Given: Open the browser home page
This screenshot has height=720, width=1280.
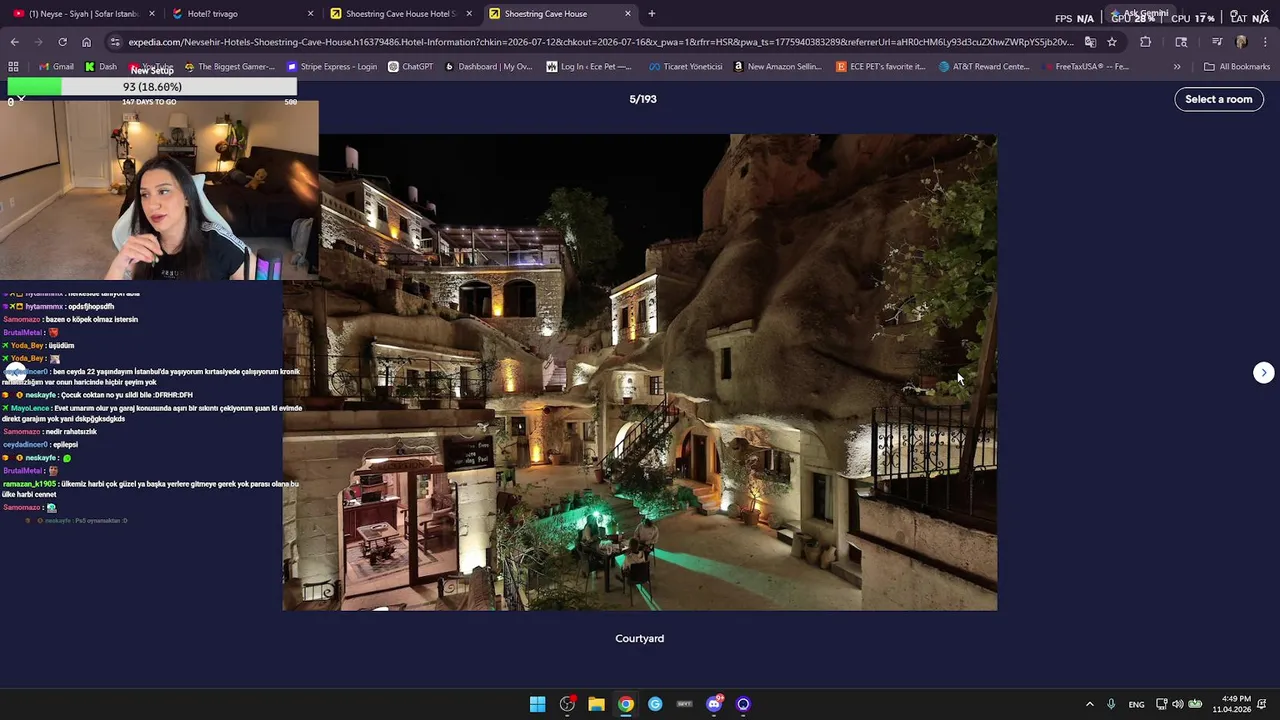Looking at the screenshot, I should [87, 42].
